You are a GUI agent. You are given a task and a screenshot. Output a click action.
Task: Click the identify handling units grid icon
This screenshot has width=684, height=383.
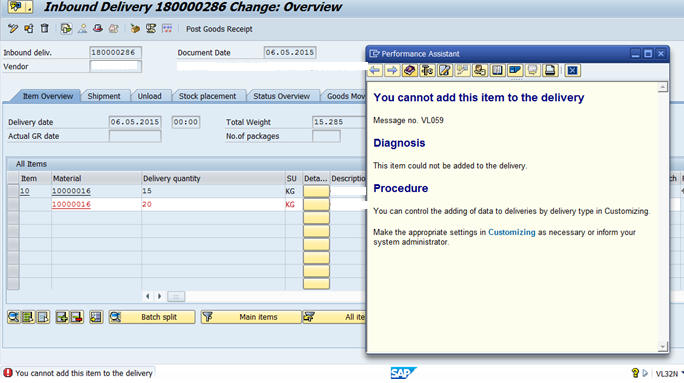(x=167, y=29)
